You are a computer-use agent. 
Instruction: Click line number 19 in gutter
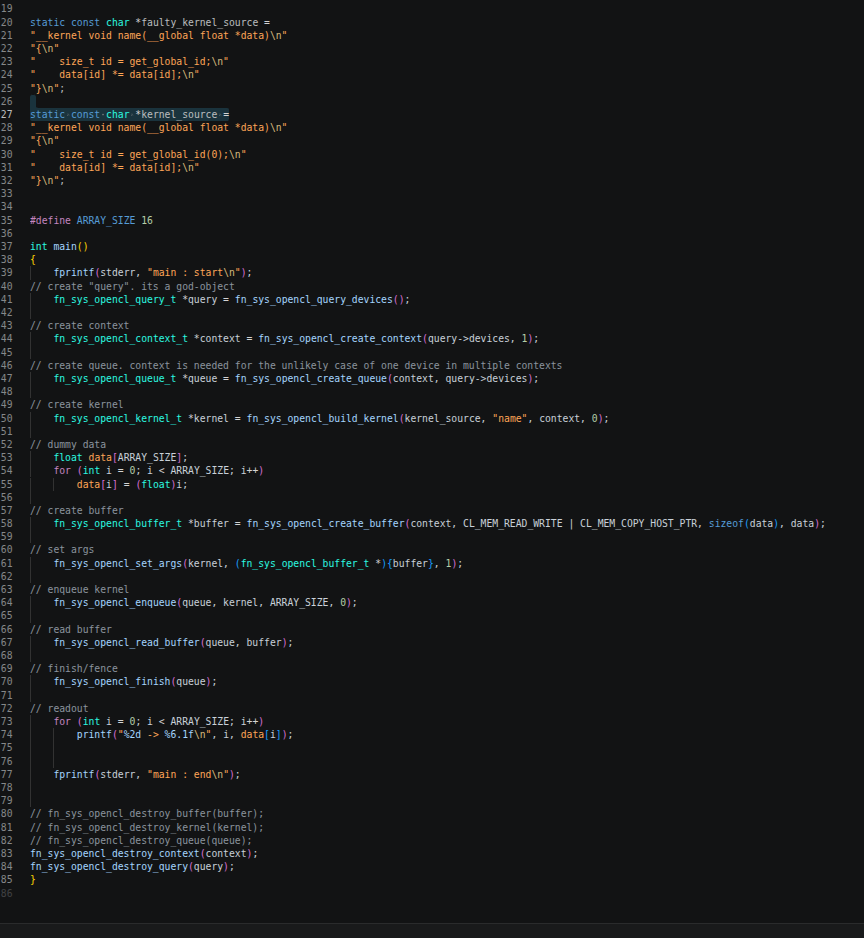point(7,9)
